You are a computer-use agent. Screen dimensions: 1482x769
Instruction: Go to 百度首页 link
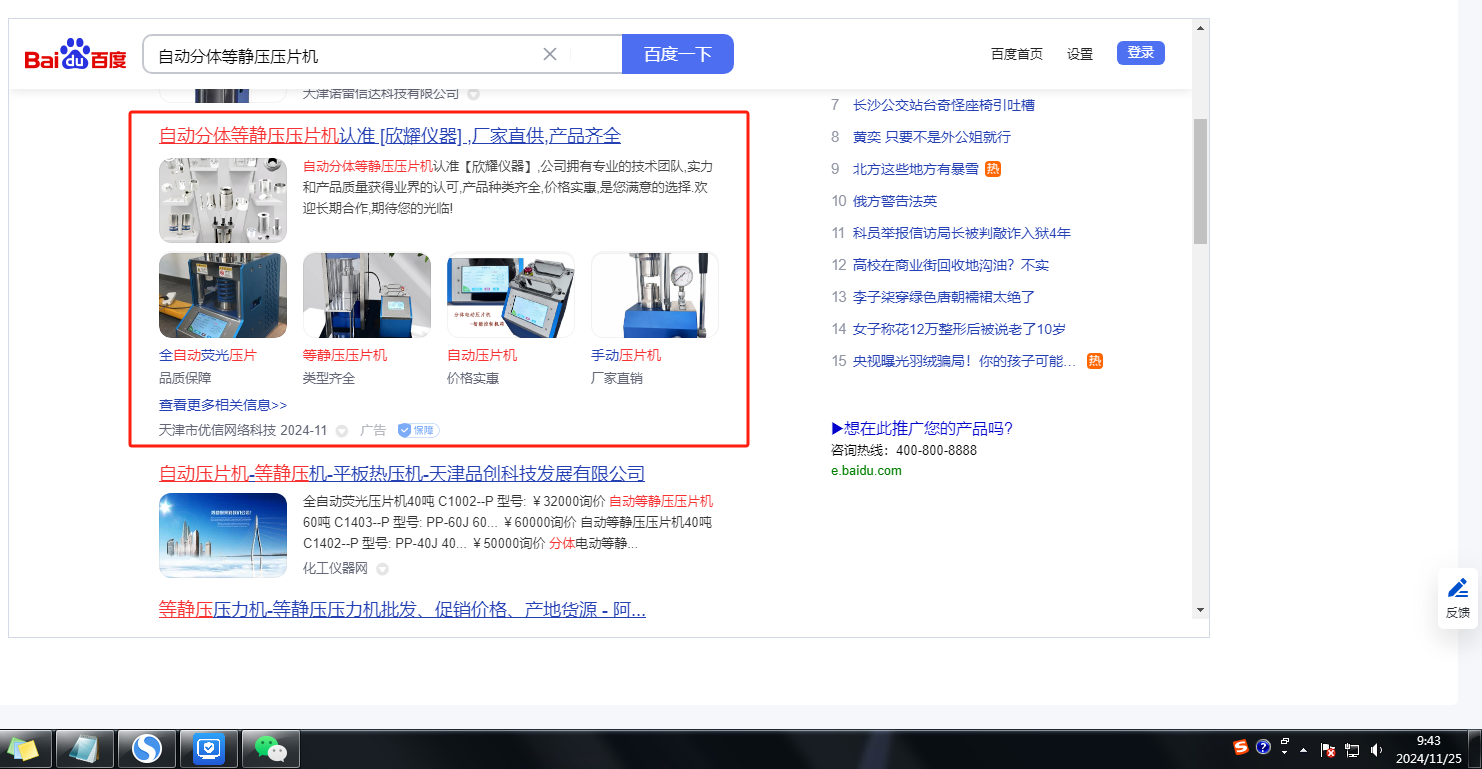tap(1017, 54)
